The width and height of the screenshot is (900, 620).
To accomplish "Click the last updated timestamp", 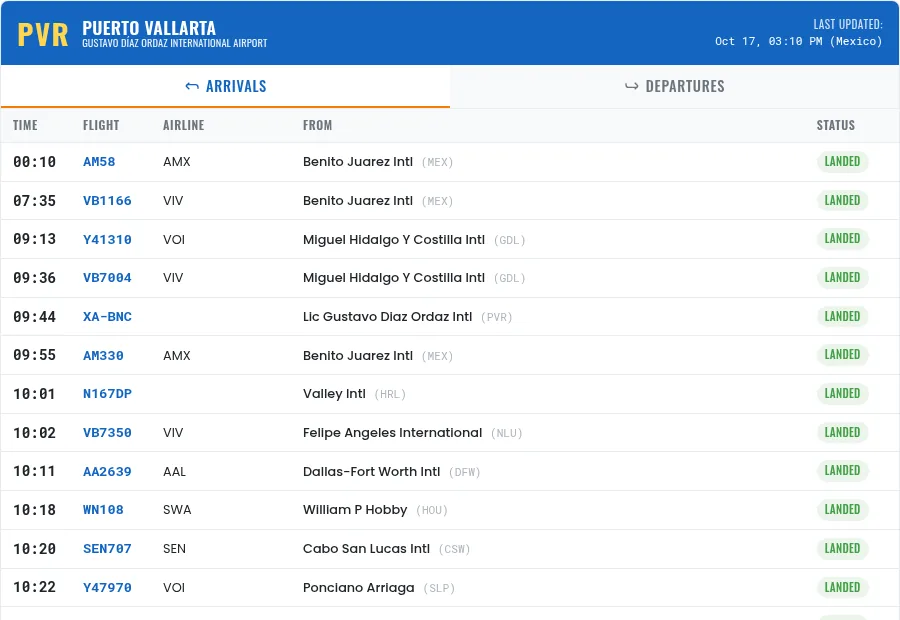I will (798, 41).
